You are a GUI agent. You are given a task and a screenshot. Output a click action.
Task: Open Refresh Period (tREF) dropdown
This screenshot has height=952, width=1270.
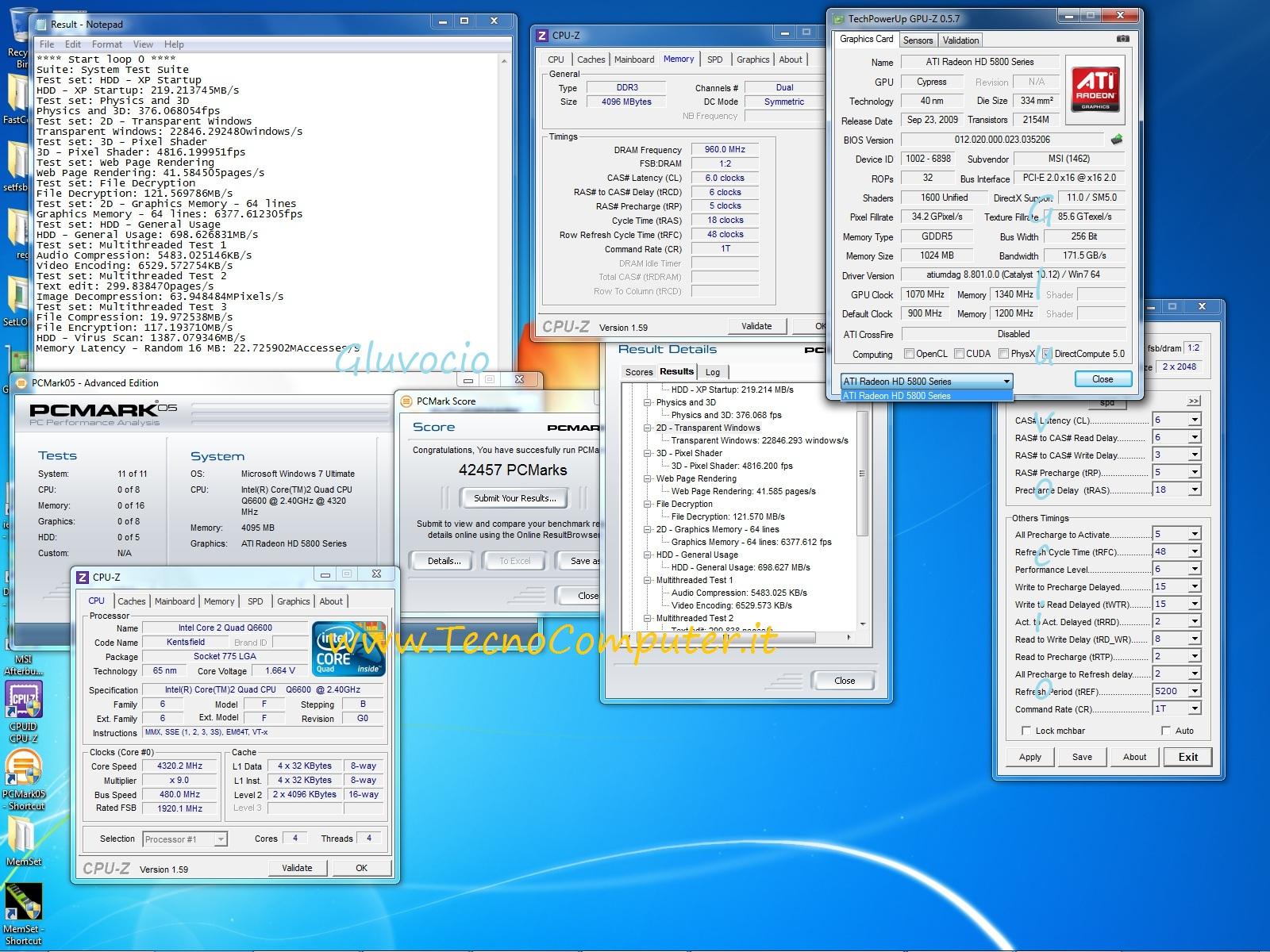pyautogui.click(x=1194, y=691)
